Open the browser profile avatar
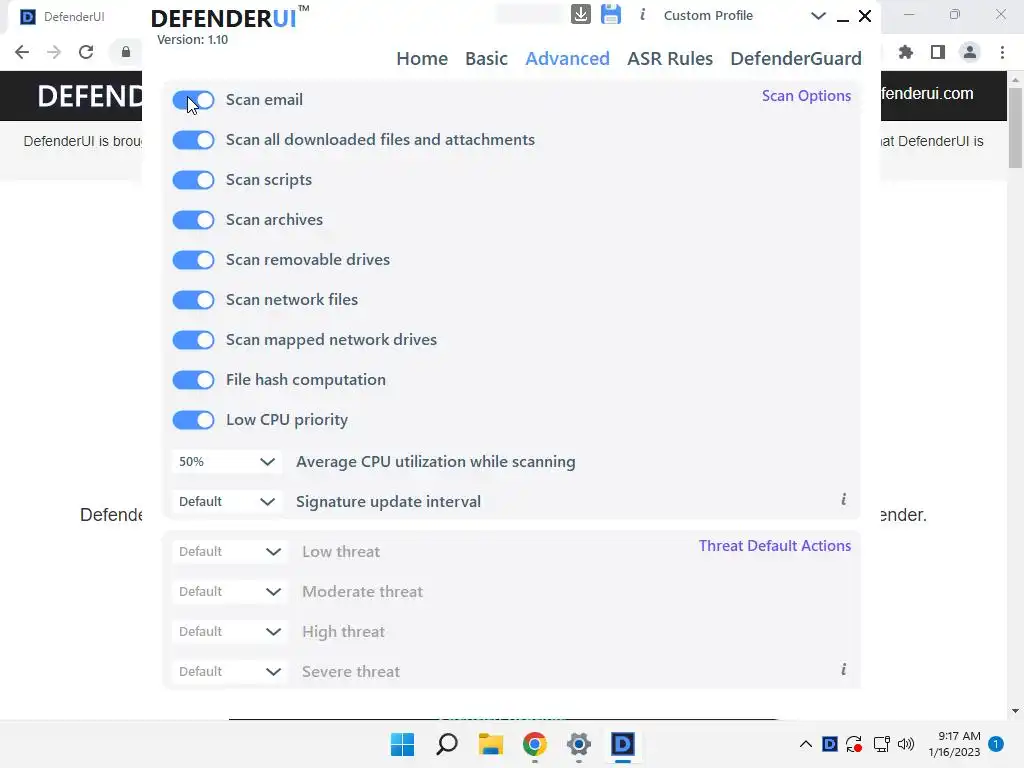Image resolution: width=1024 pixels, height=768 pixels. pyautogui.click(x=970, y=52)
